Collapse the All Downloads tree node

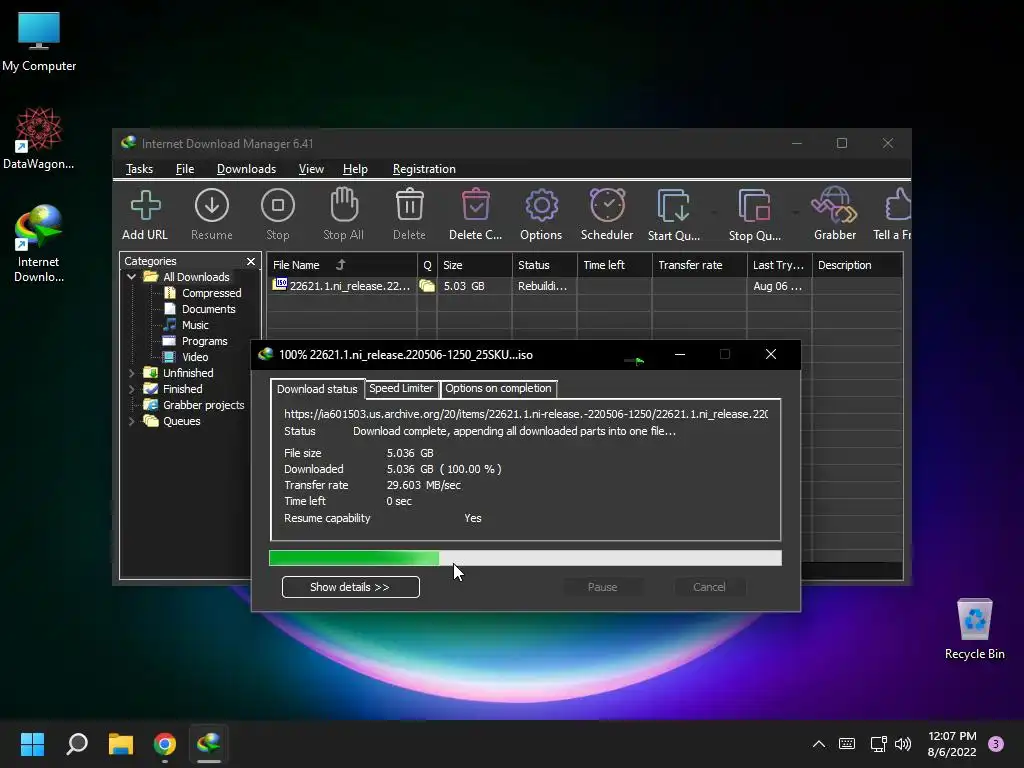click(x=132, y=277)
